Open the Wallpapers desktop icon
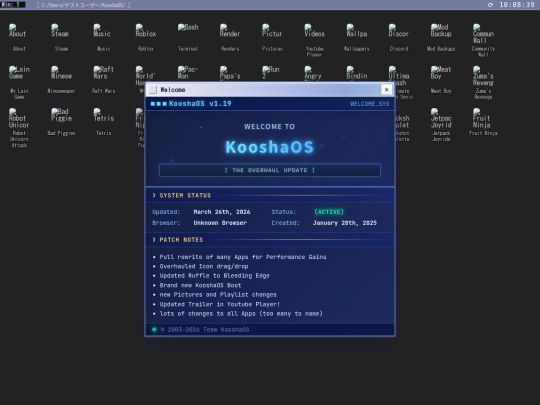Screen dimensions: 540x405 click(356, 38)
